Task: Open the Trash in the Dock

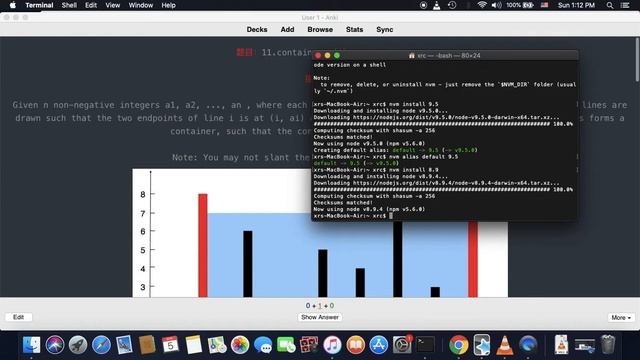Action: coord(608,345)
